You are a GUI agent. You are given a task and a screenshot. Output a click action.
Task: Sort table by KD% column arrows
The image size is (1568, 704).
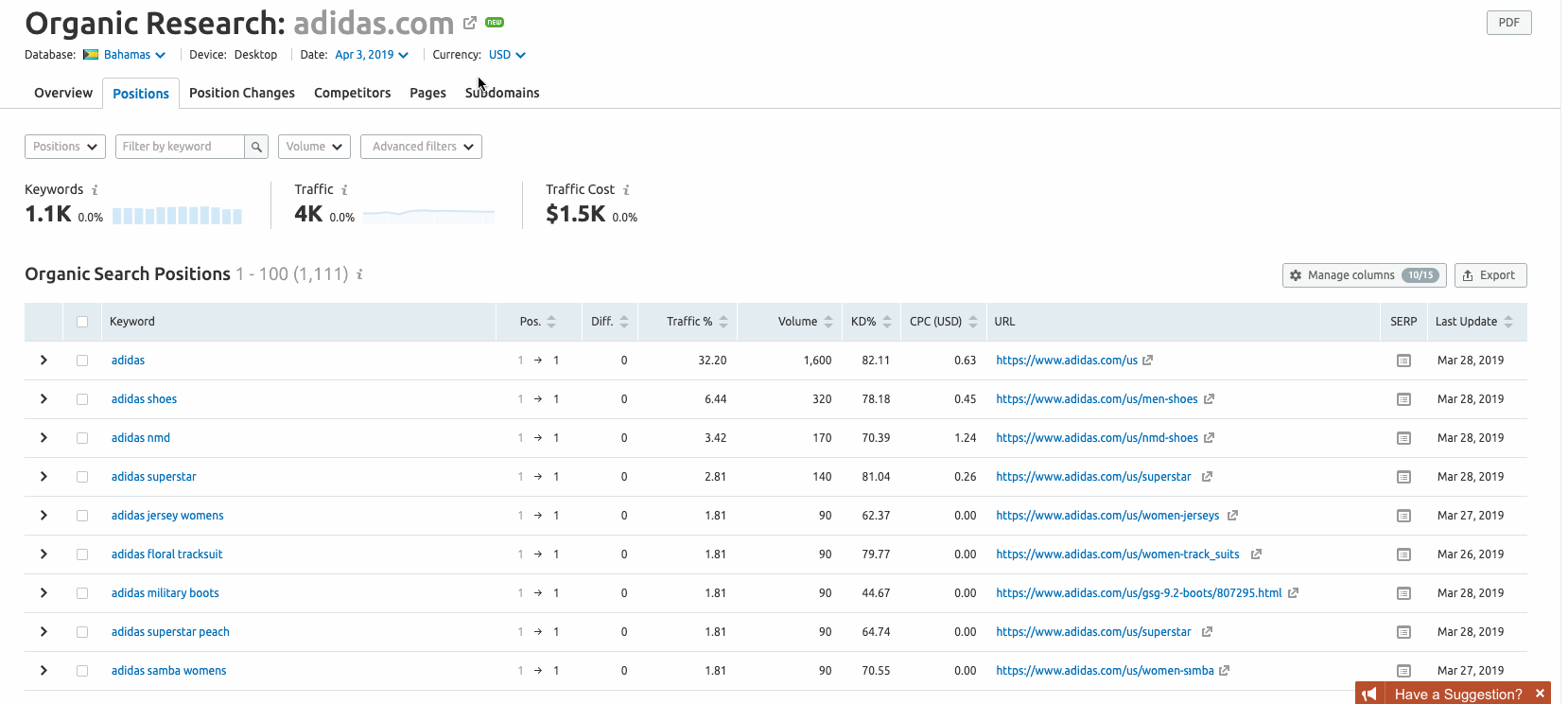887,322
